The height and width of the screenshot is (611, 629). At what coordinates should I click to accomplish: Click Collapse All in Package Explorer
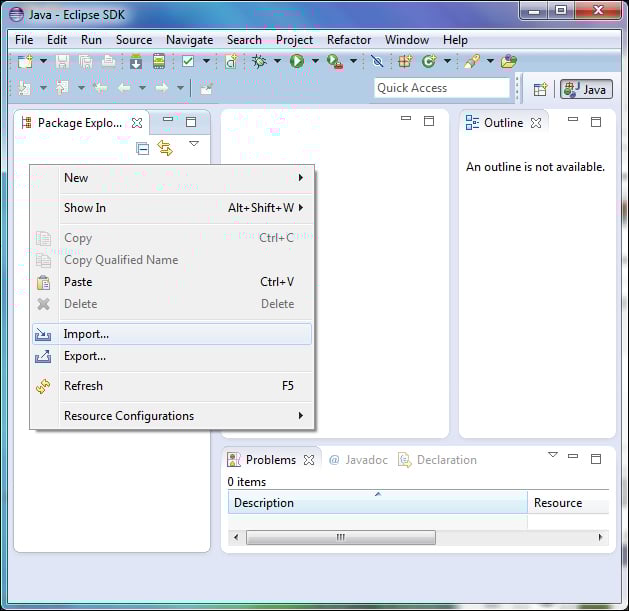(x=142, y=148)
